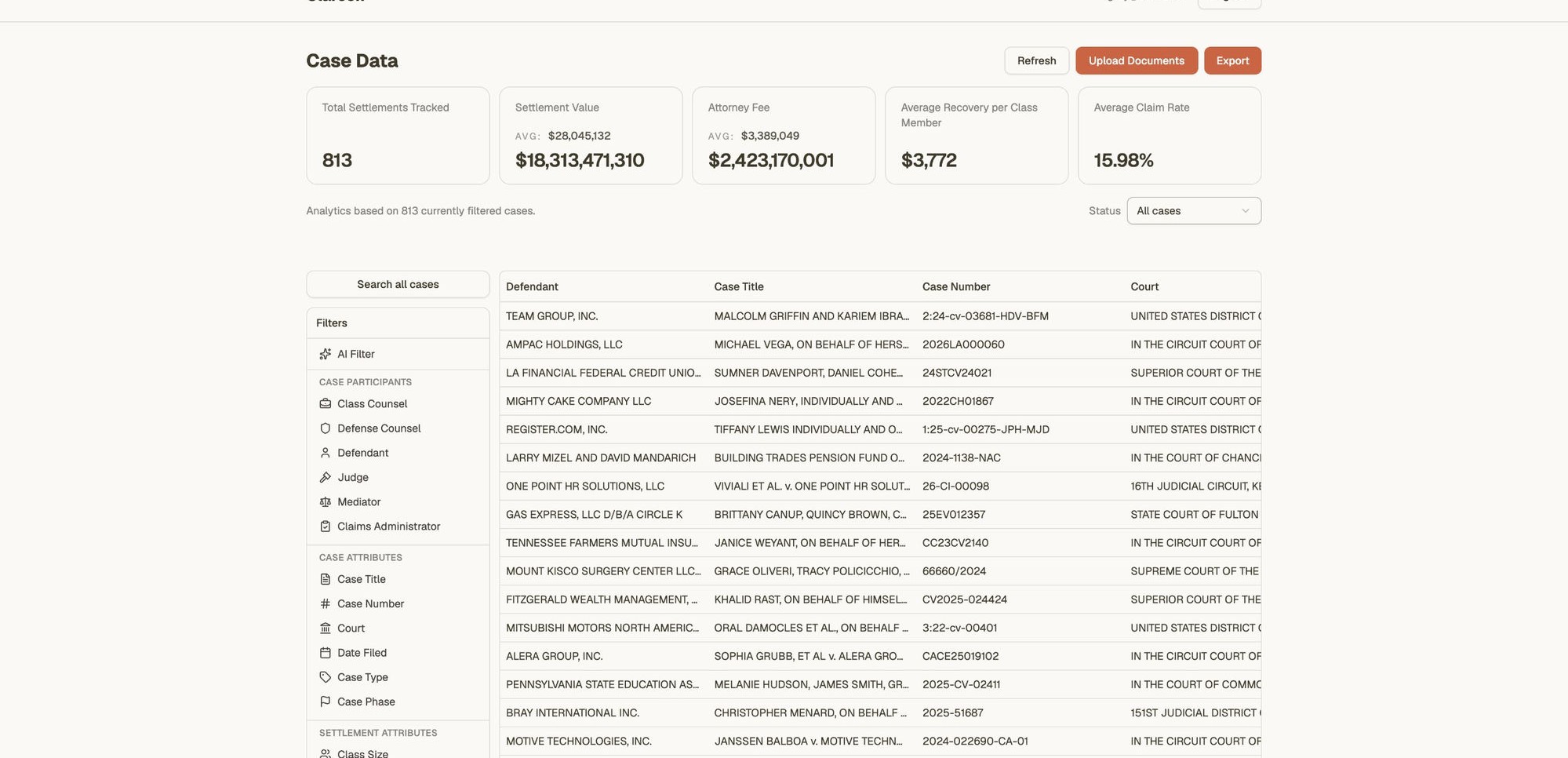Select ONE POINT HR SOLUTIONS, LLC row

[x=880, y=486]
